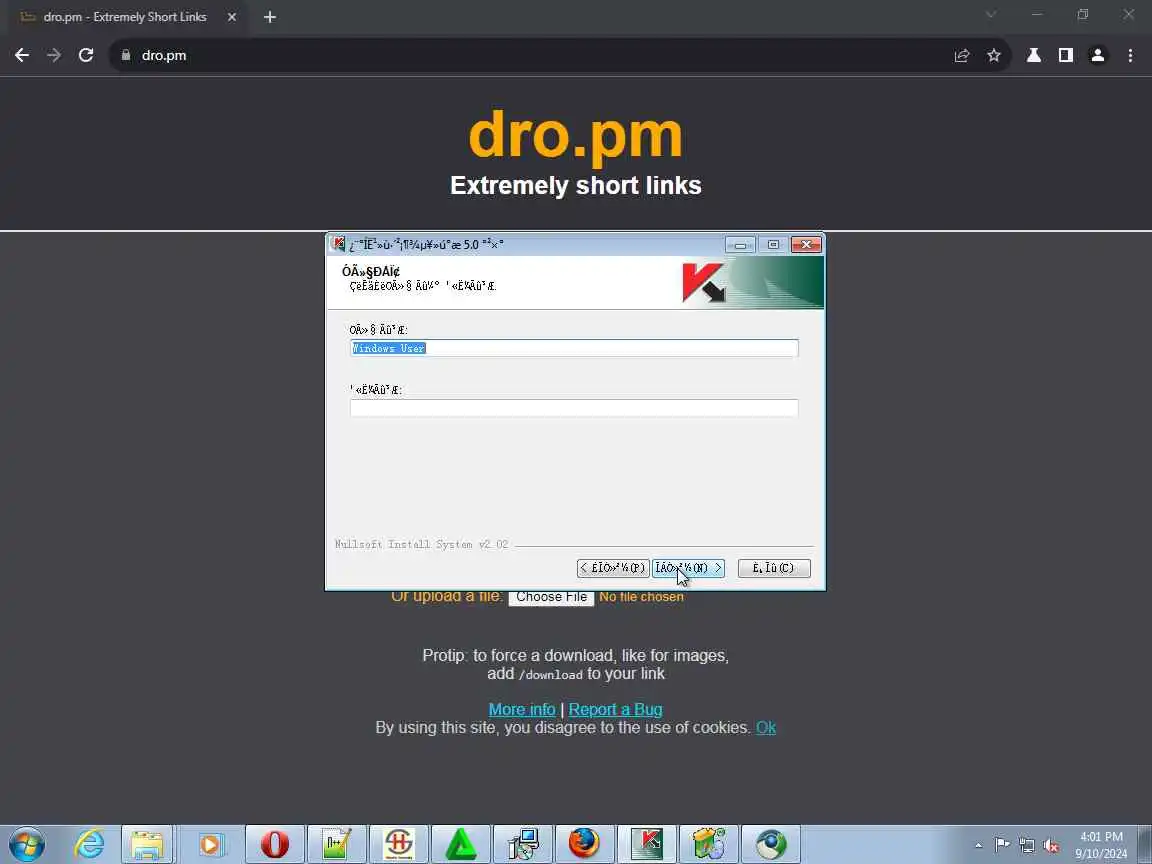Open the Report a Bug link
Screen dimensions: 1152x864
click(616, 710)
